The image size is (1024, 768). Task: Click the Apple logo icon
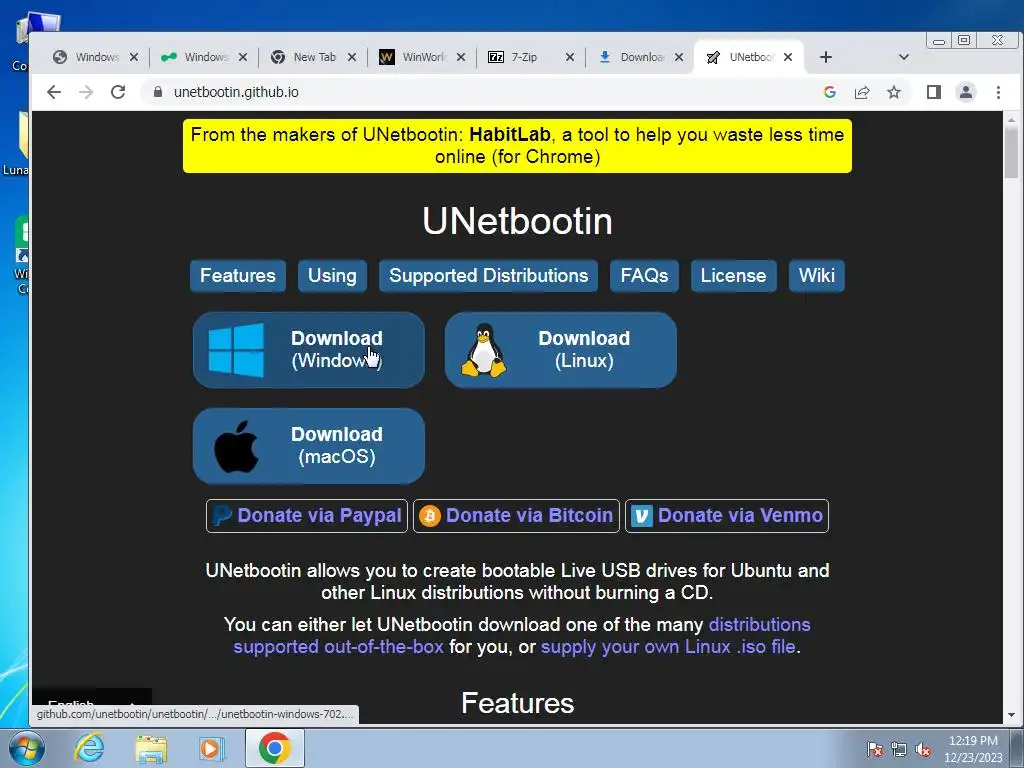pos(236,446)
